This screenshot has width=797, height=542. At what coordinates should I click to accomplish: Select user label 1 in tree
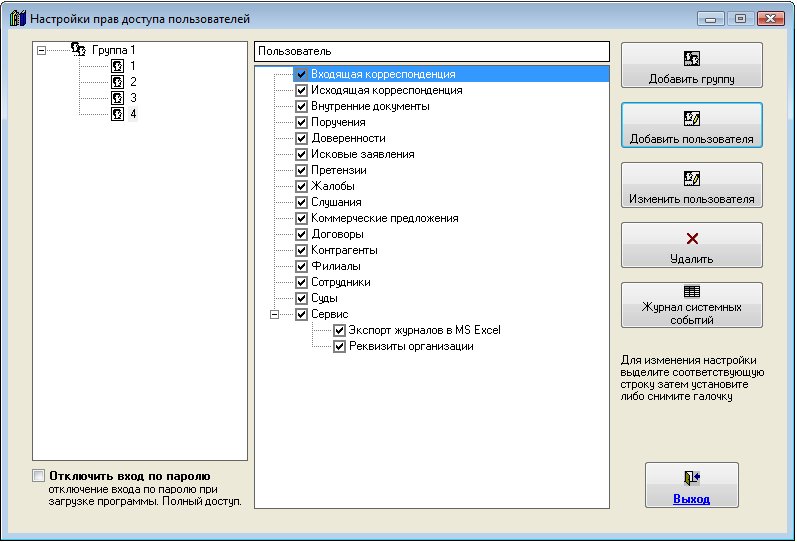pyautogui.click(x=133, y=66)
